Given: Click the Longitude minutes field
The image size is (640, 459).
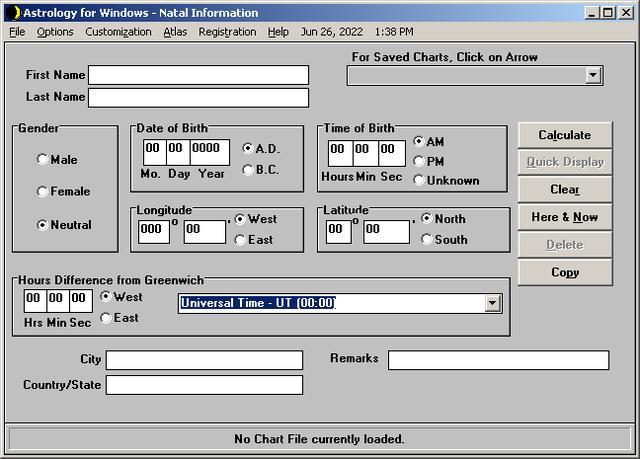Looking at the screenshot, I should [204, 232].
